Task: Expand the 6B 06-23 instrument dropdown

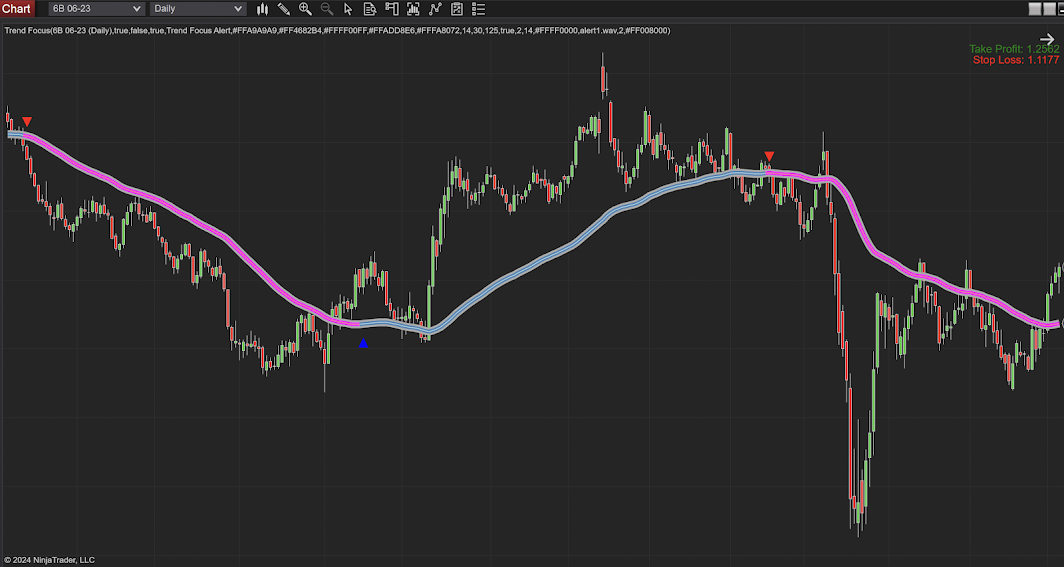Action: (x=95, y=9)
